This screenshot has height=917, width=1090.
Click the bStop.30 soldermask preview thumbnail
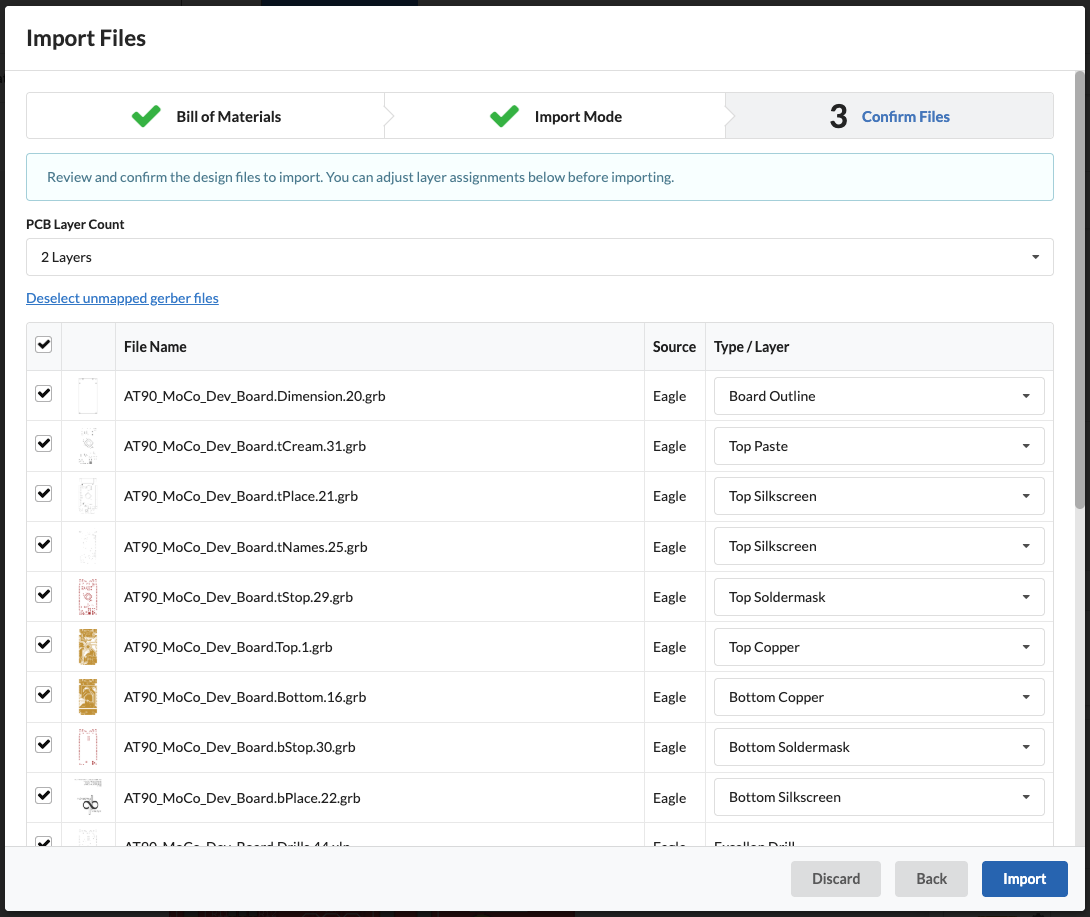pos(88,747)
